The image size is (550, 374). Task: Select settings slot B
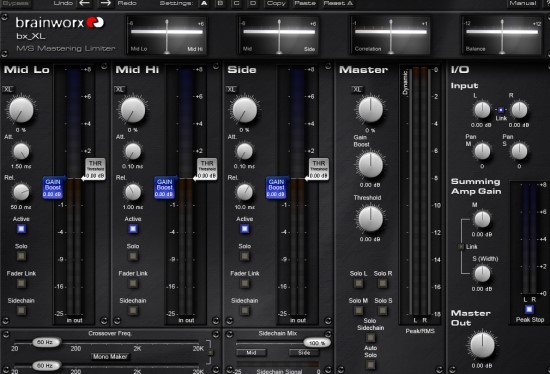click(220, 4)
